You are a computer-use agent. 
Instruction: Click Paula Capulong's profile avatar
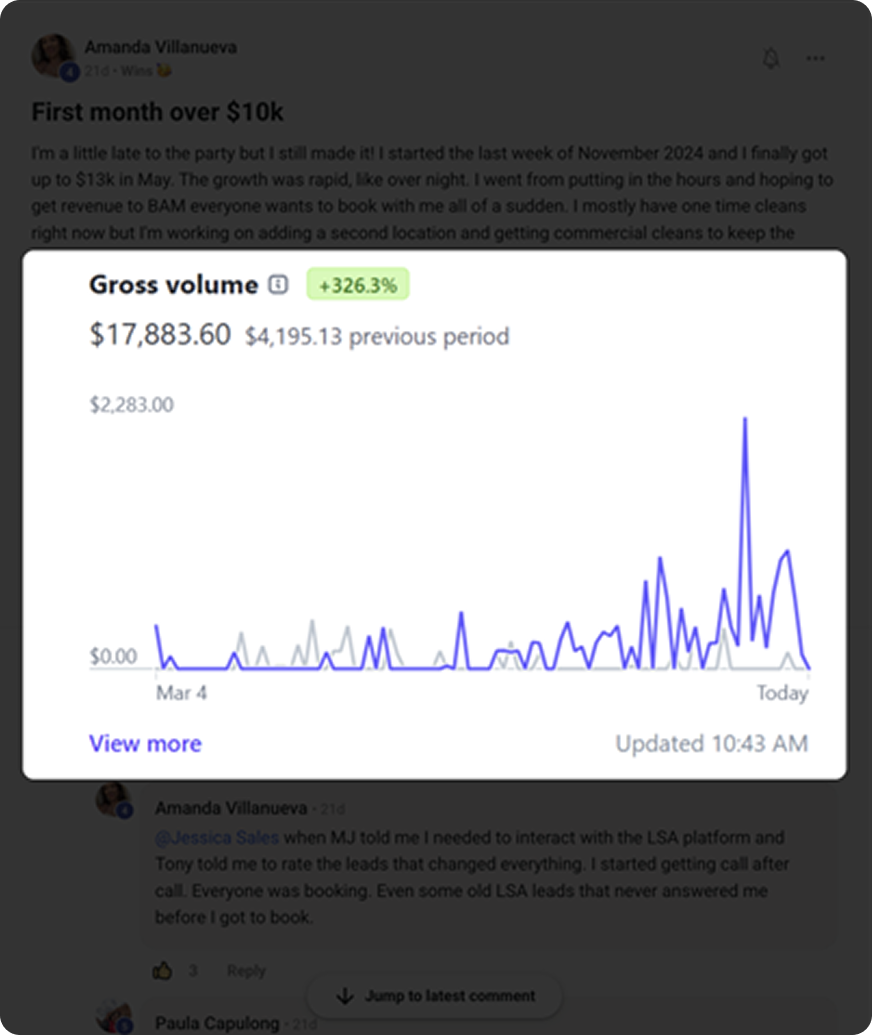(115, 1017)
